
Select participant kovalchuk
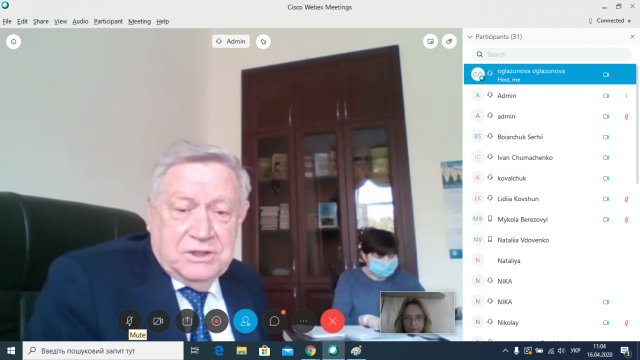[x=550, y=178]
